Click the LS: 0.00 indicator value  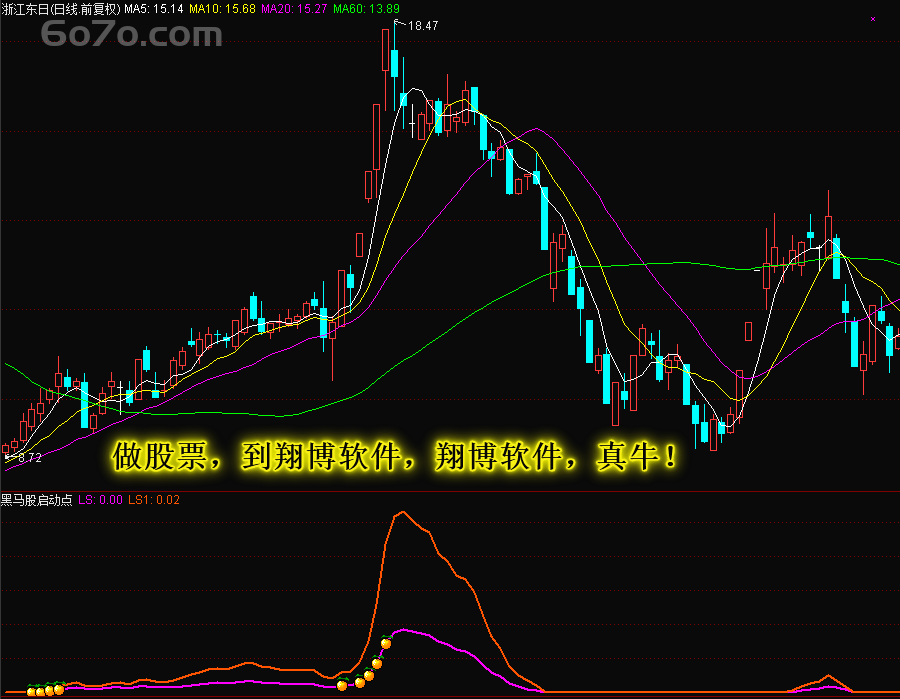pyautogui.click(x=100, y=500)
